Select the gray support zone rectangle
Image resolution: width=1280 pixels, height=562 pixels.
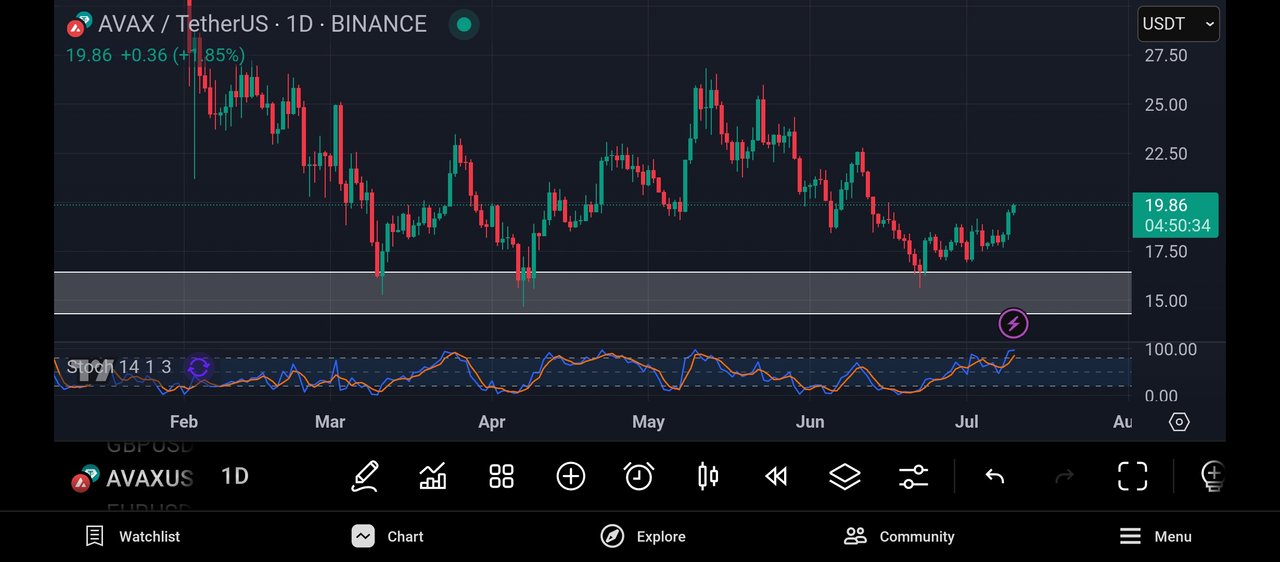coord(592,293)
